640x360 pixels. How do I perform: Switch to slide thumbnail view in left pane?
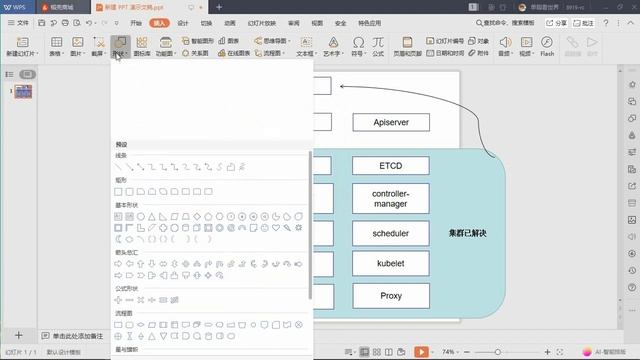27,74
